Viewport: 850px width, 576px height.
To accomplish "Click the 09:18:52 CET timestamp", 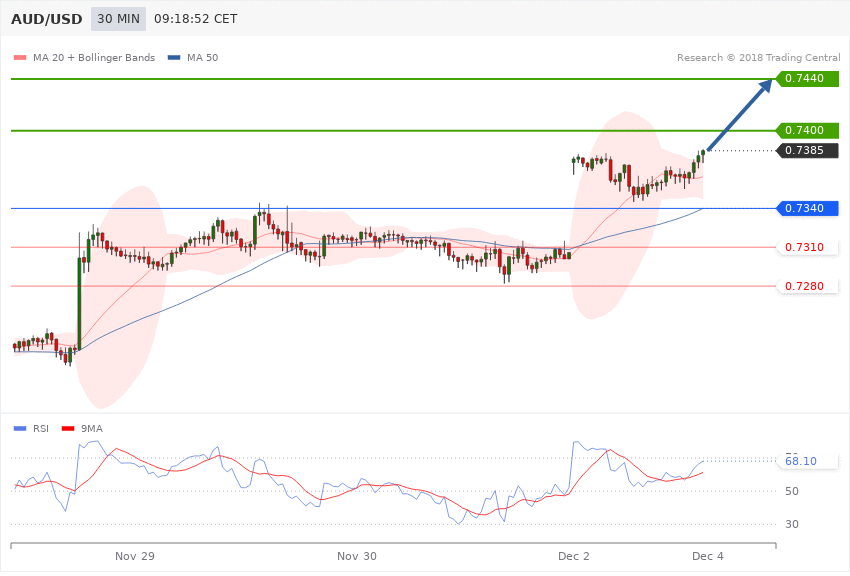I will coord(196,19).
